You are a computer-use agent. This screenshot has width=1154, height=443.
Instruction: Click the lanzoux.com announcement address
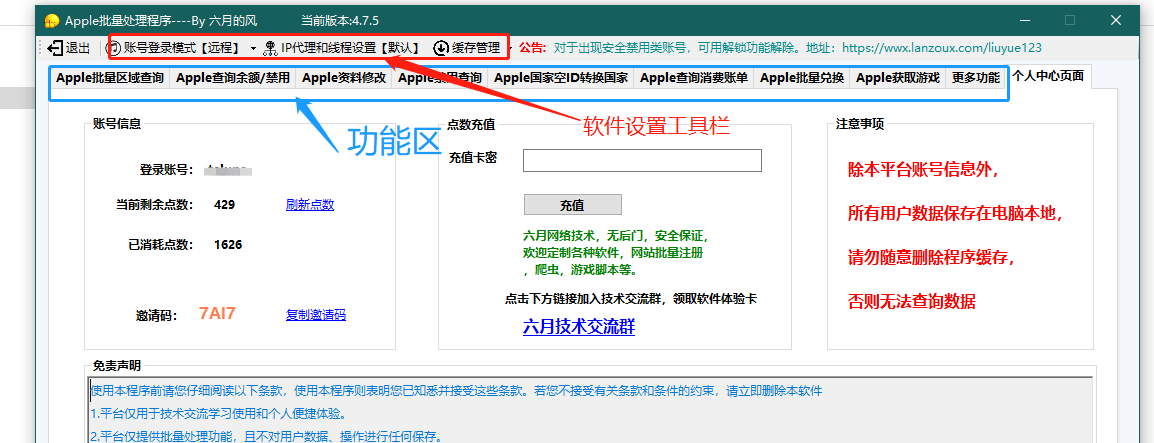[941, 49]
